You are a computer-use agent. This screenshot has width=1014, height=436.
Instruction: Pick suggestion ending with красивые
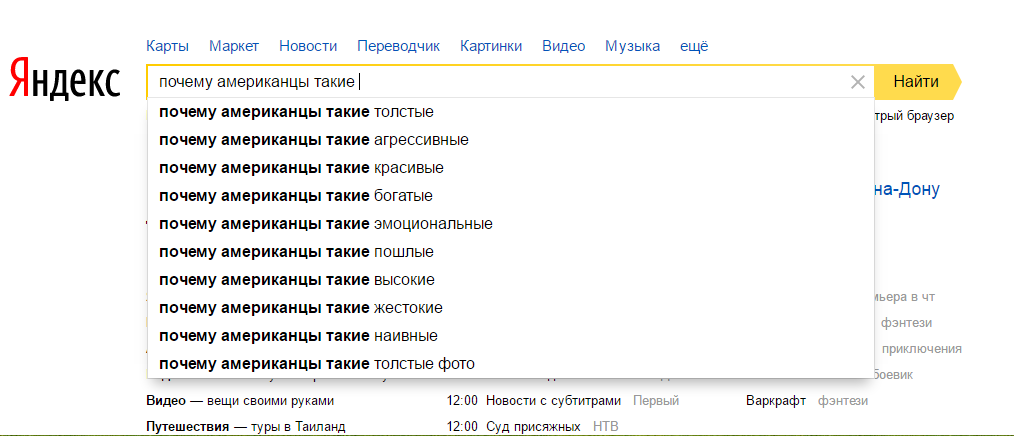(x=301, y=167)
